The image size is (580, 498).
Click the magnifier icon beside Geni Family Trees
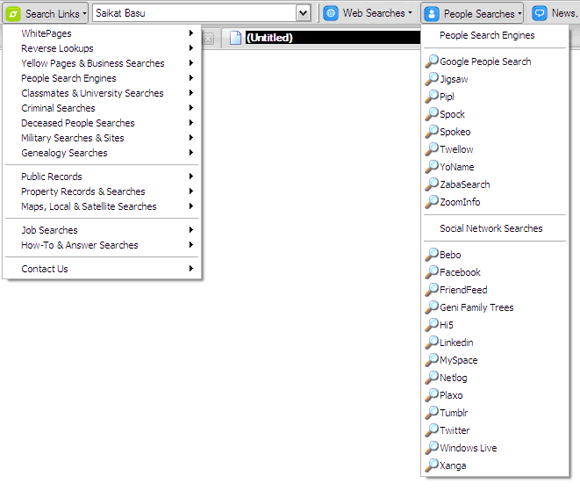click(x=431, y=307)
